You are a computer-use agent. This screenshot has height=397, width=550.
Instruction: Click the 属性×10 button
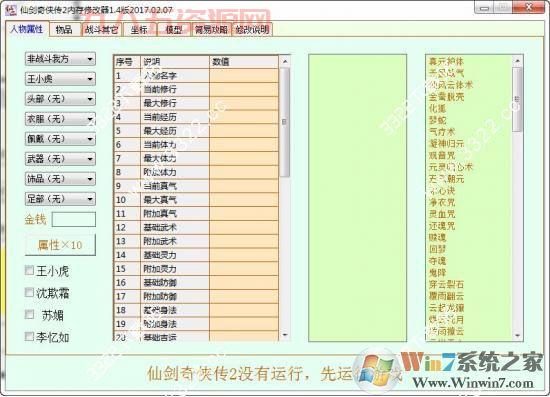(60, 245)
